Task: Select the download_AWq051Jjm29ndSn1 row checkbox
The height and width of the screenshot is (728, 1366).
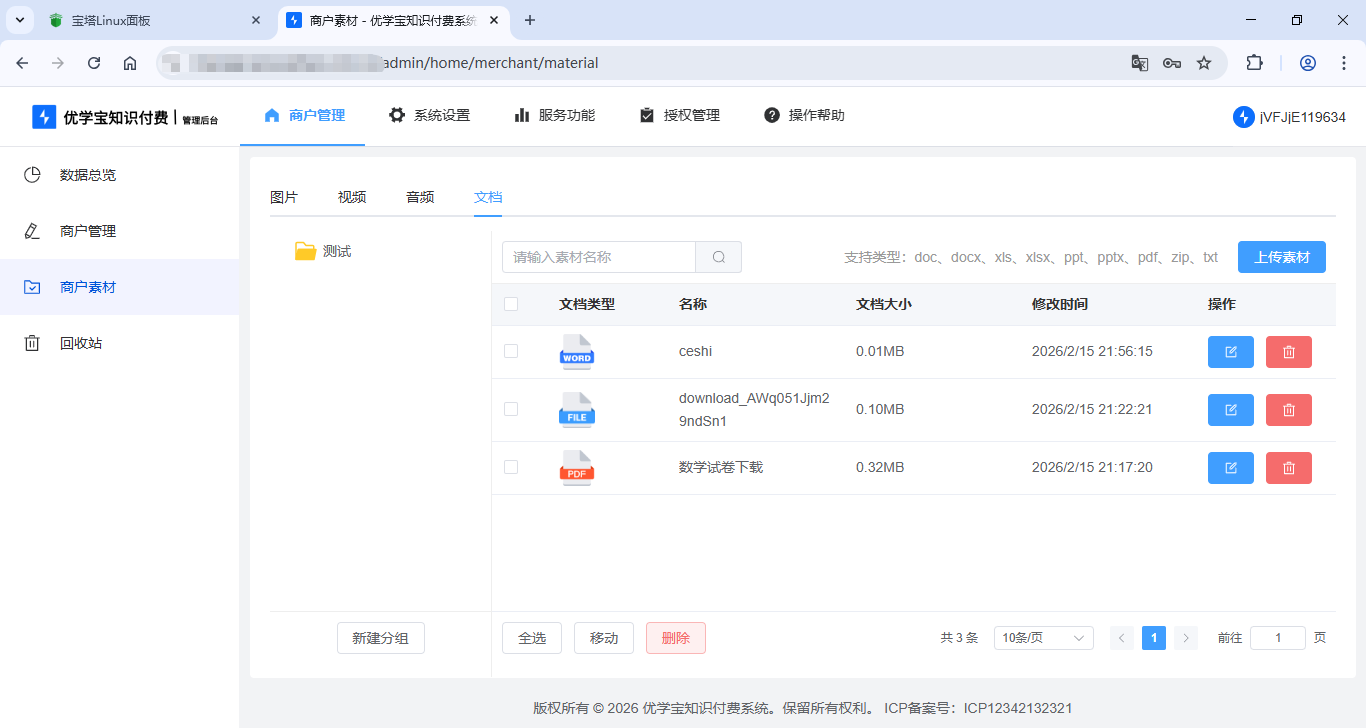Action: point(511,409)
